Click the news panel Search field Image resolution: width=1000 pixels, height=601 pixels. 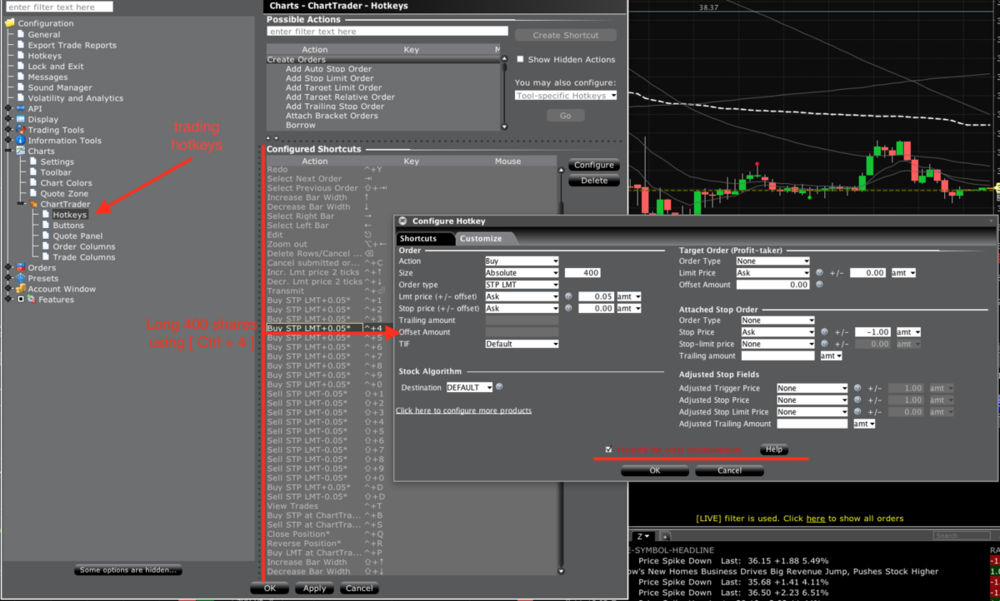coord(961,536)
